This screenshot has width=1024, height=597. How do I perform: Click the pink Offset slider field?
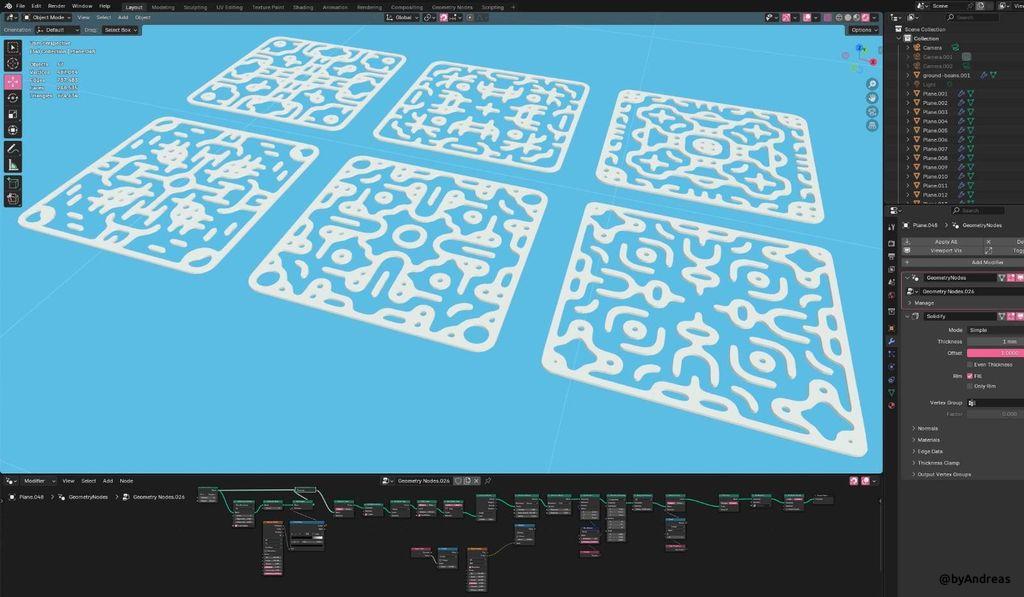click(993, 353)
